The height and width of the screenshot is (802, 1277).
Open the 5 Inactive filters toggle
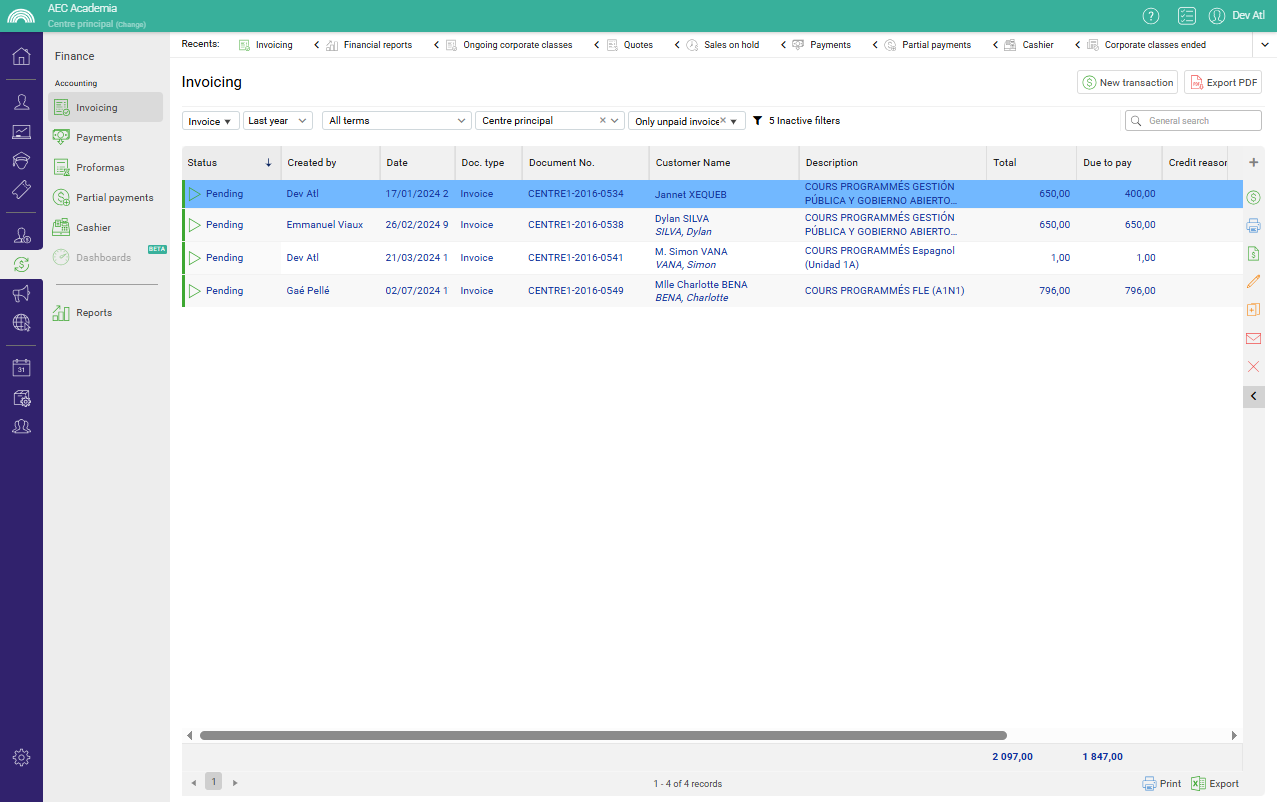(x=796, y=121)
